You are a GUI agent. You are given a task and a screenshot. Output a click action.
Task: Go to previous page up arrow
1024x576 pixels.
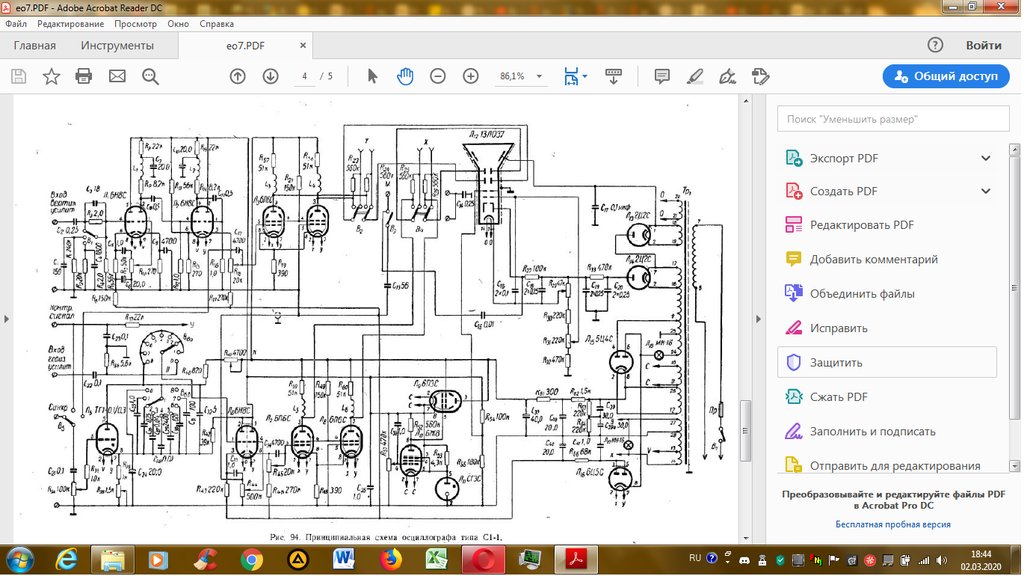[238, 76]
